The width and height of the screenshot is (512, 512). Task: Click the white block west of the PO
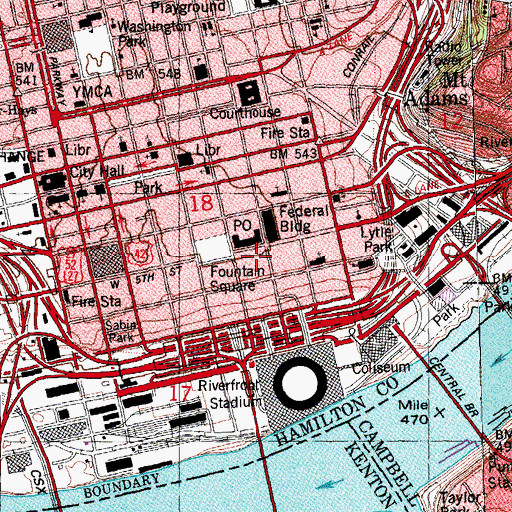[213, 249]
